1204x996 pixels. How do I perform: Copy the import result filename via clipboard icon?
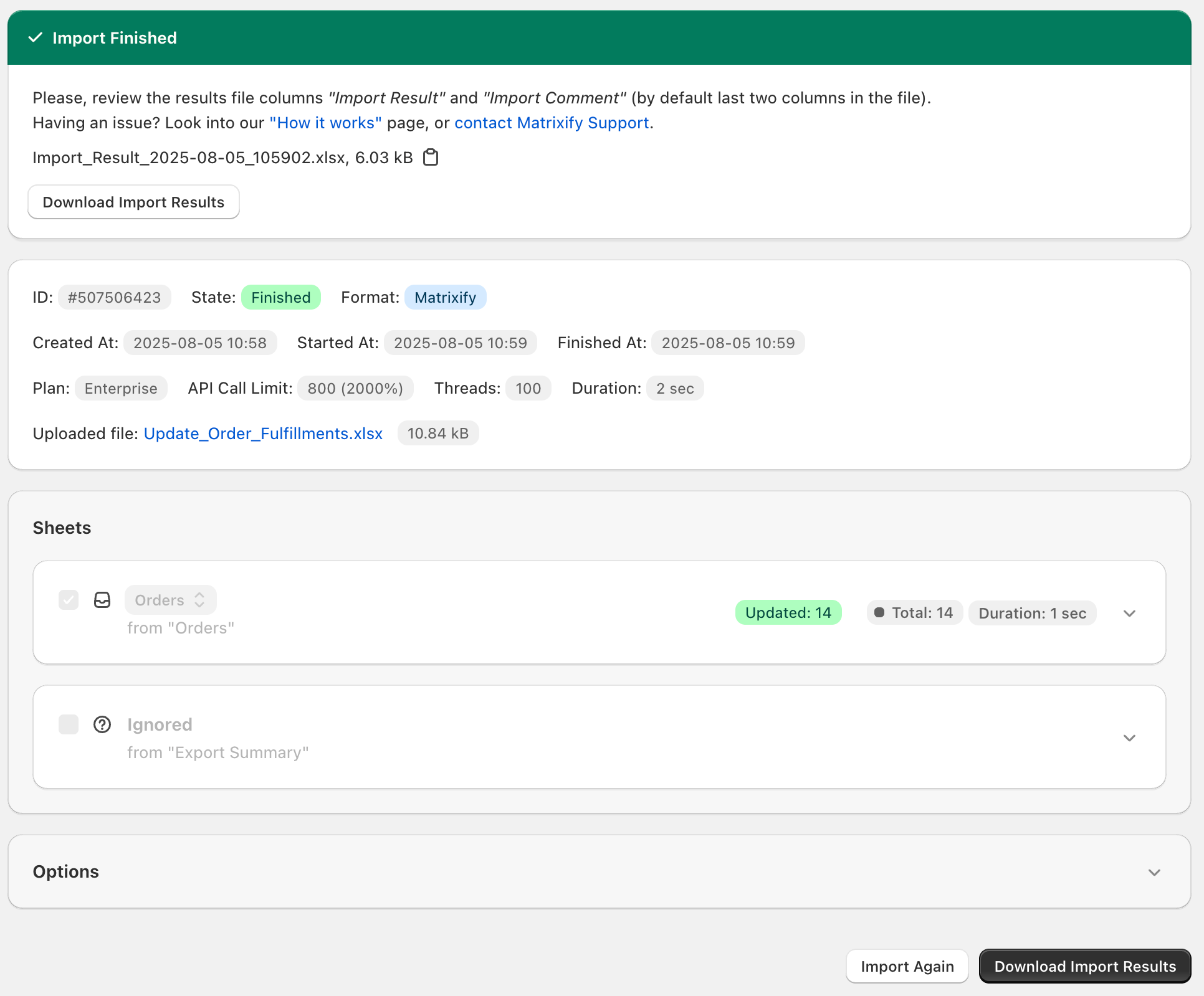431,157
